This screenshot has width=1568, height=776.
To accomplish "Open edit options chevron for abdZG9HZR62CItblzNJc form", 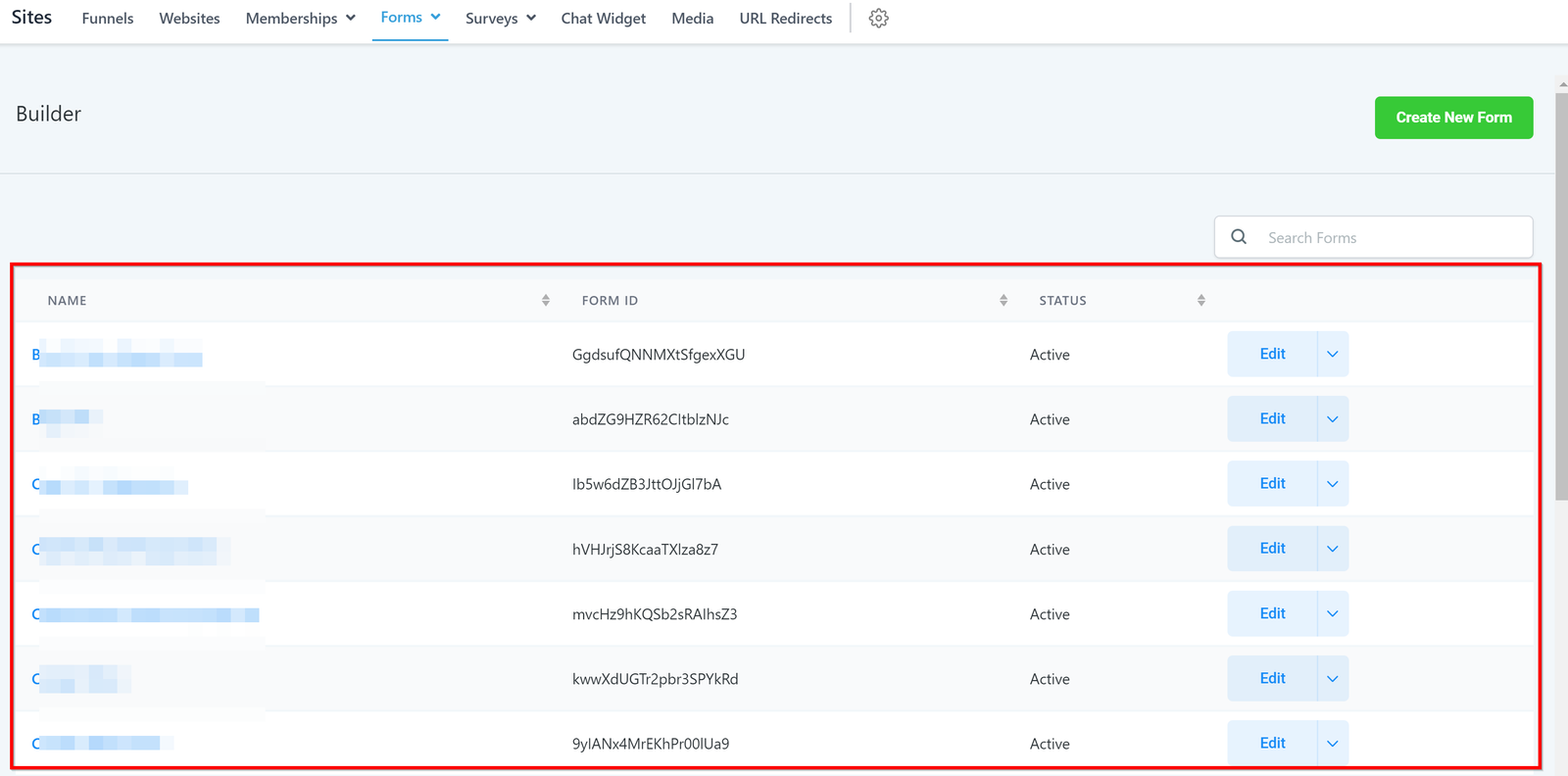I will (x=1333, y=419).
